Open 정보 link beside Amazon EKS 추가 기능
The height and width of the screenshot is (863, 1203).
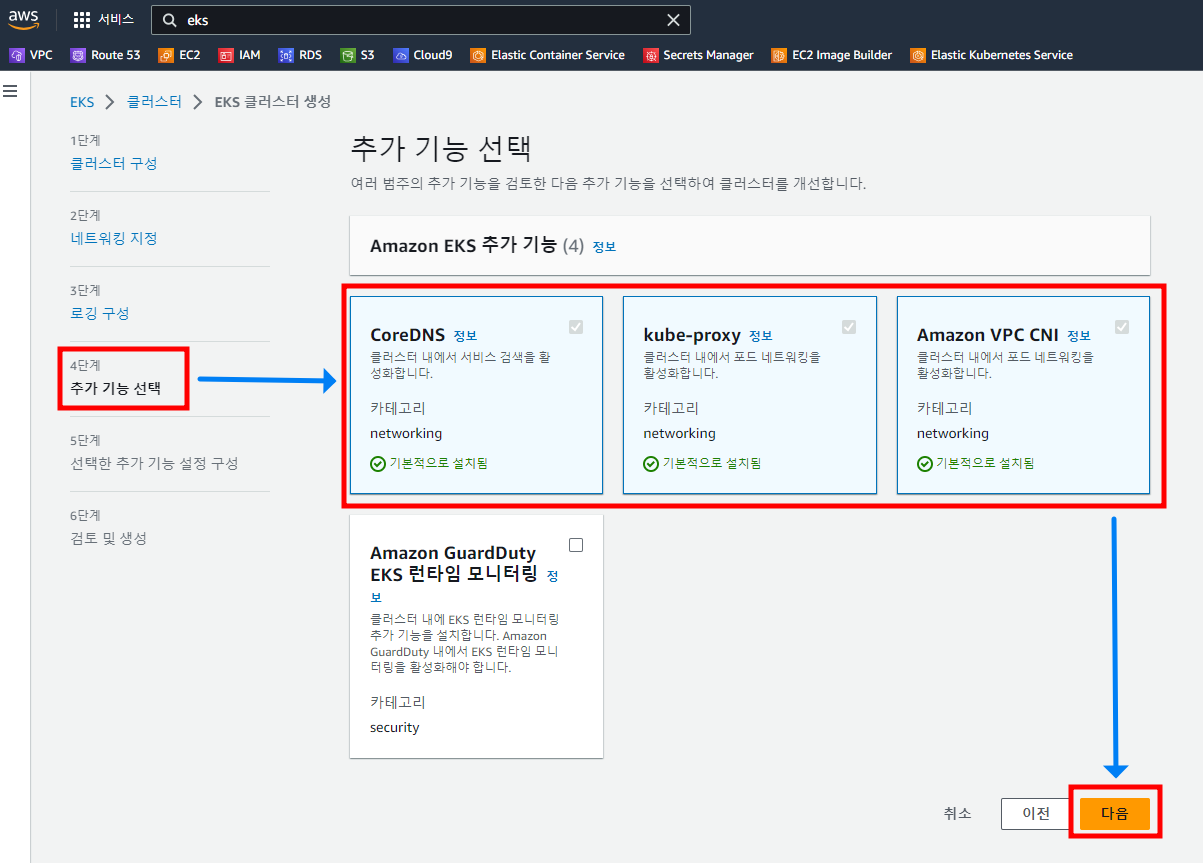tap(604, 246)
